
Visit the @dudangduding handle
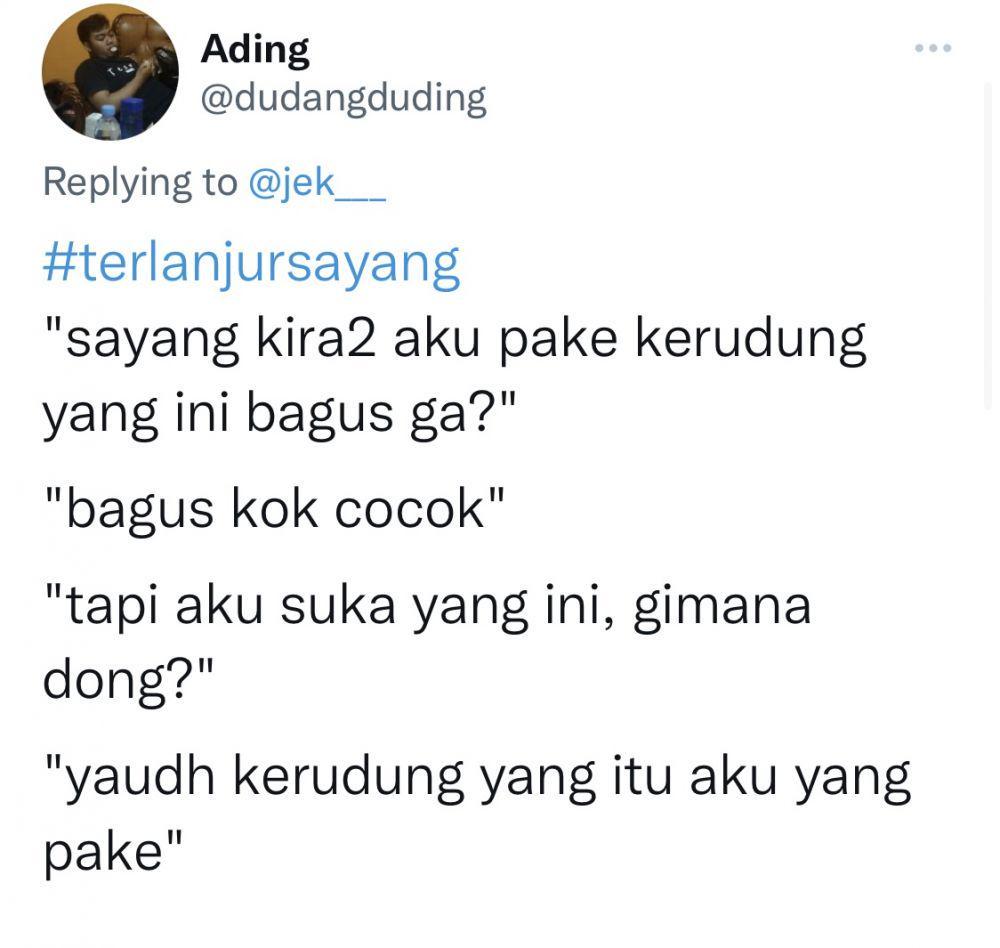pyautogui.click(x=344, y=100)
